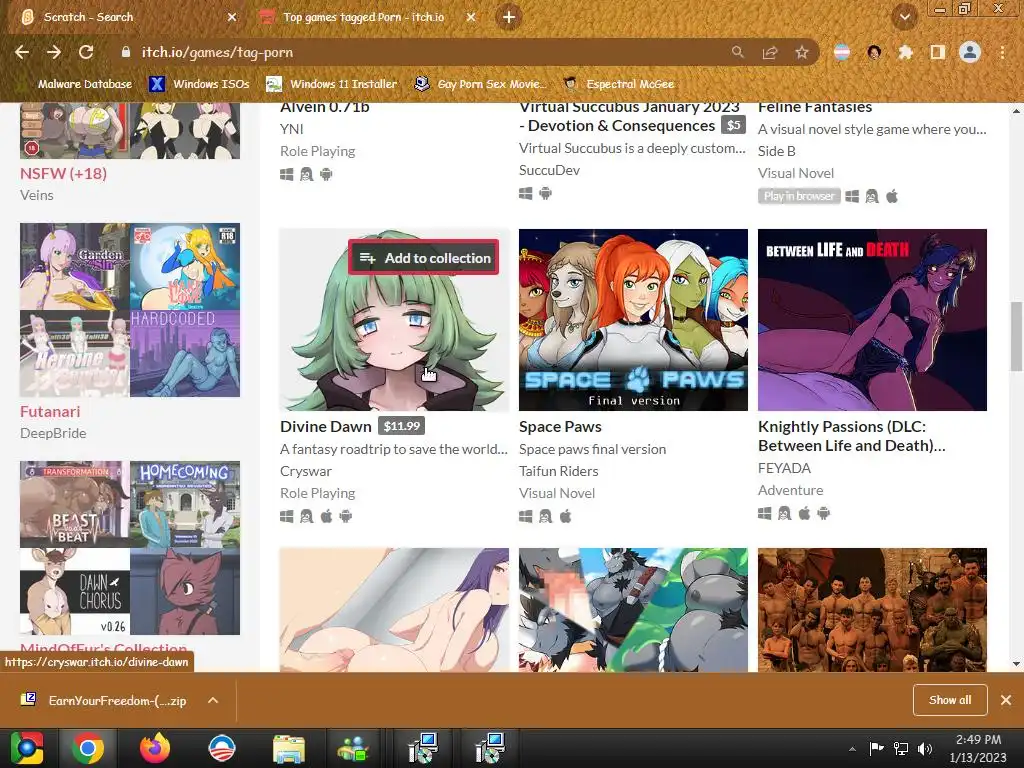This screenshot has width=1024, height=768.
Task: Select Role Playing genre under Divine Dawn
Action: [317, 493]
